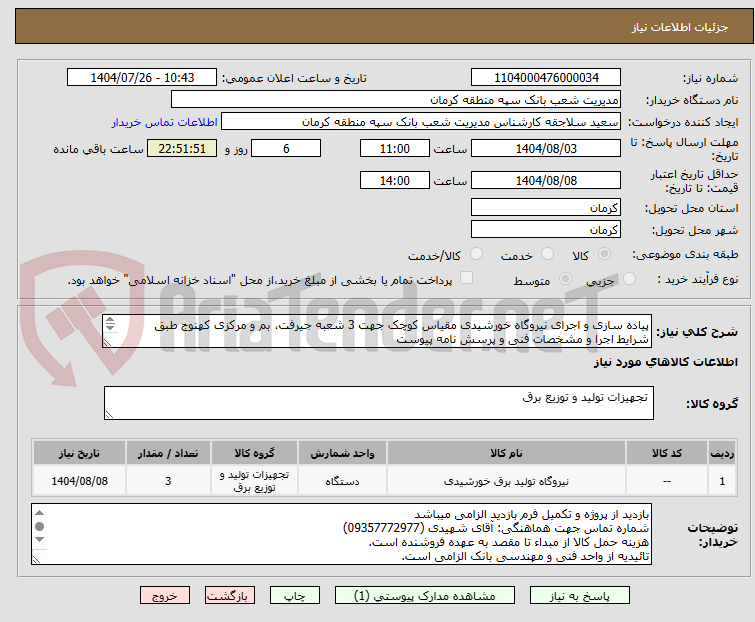The width and height of the screenshot is (755, 622).
Task: Click resize grip of description box
Action: 107,343
